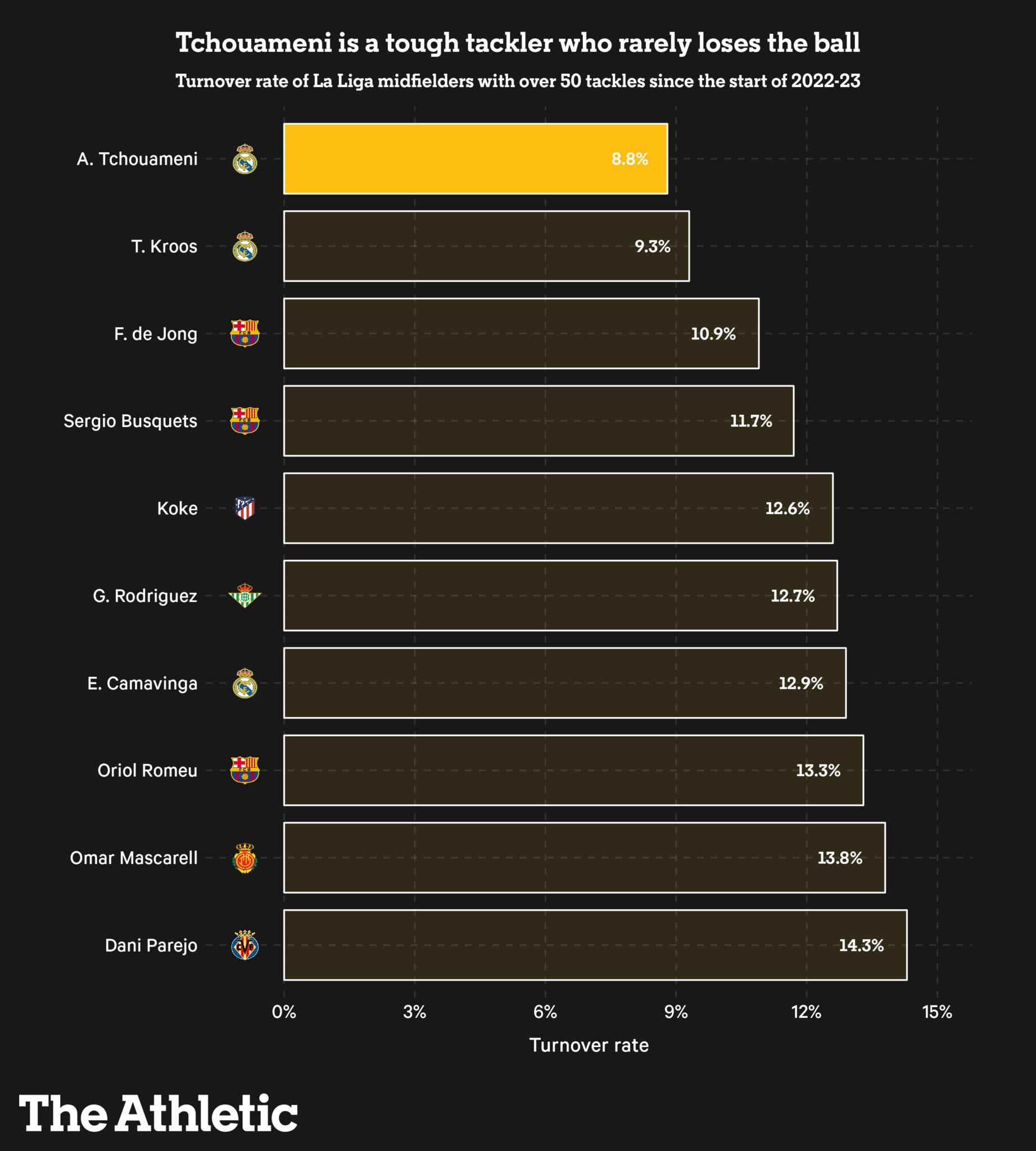
Task: Click the 15% tick label on the axis
Action: click(937, 1012)
